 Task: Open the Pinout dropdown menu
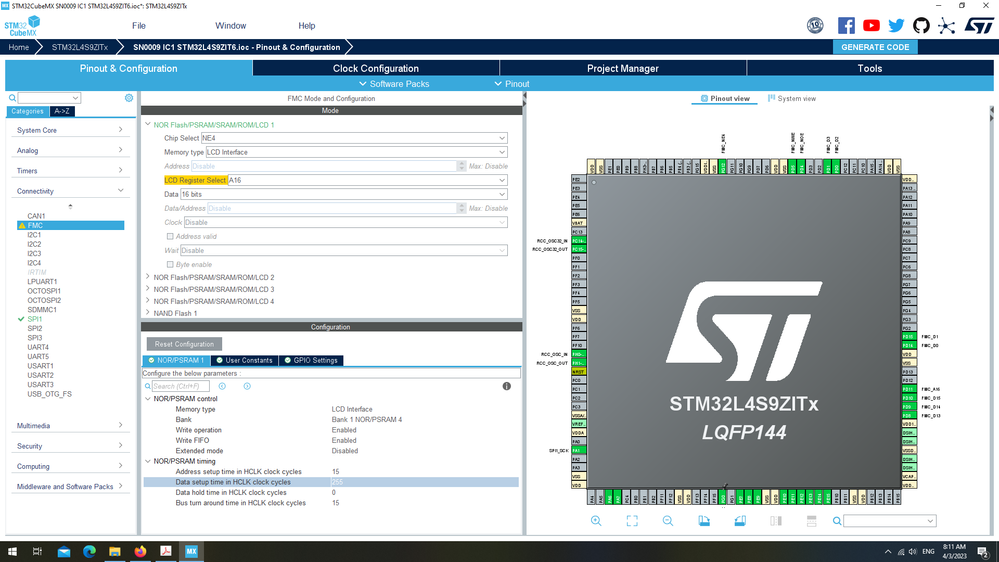pyautogui.click(x=512, y=84)
